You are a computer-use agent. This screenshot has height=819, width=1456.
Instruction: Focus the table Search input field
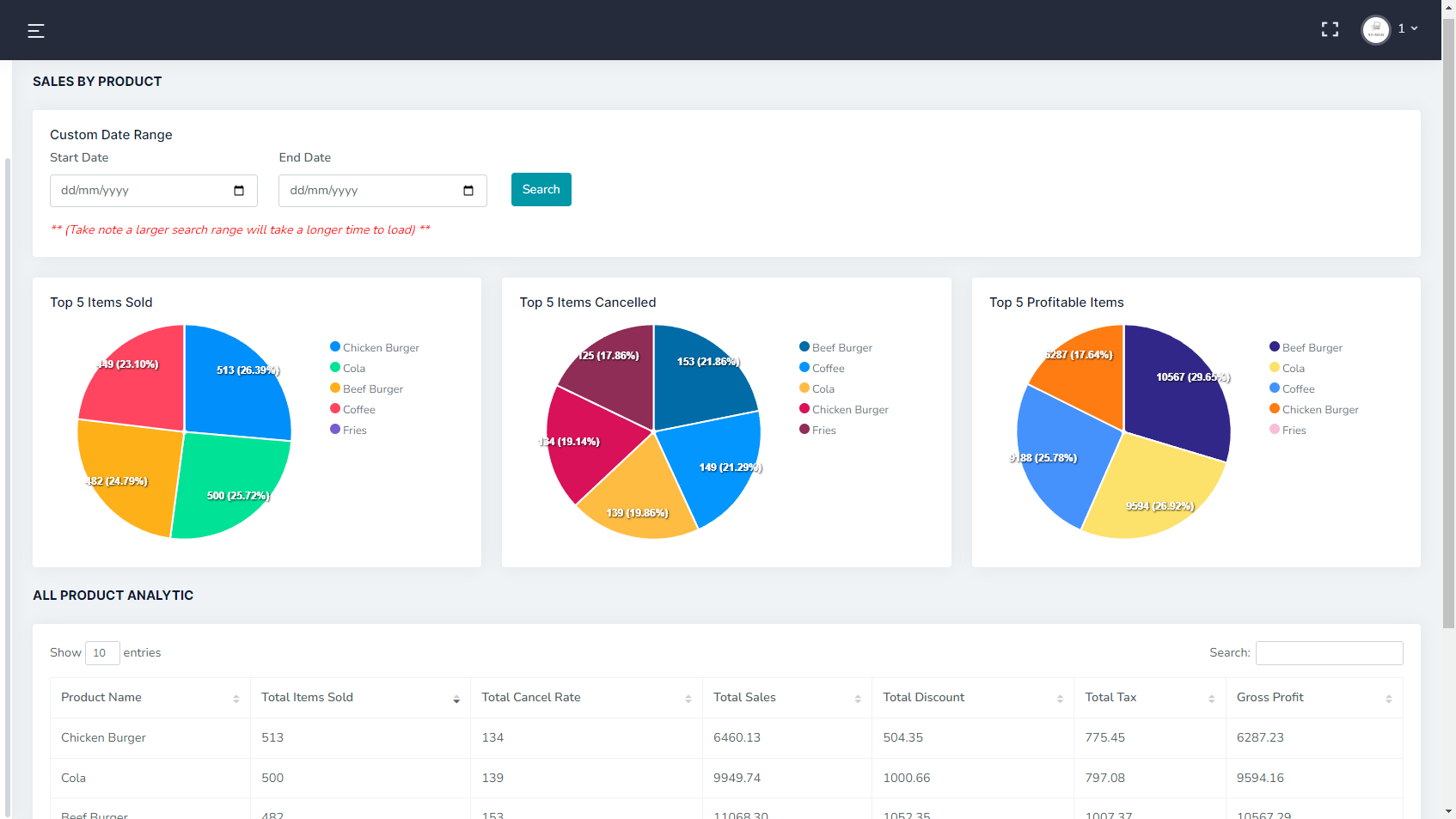(x=1329, y=653)
